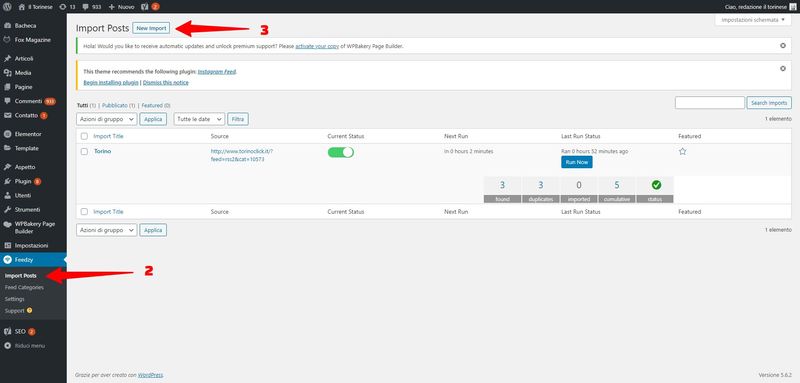Open Fox Magazine menu item
800x383 pixels.
coord(33,40)
